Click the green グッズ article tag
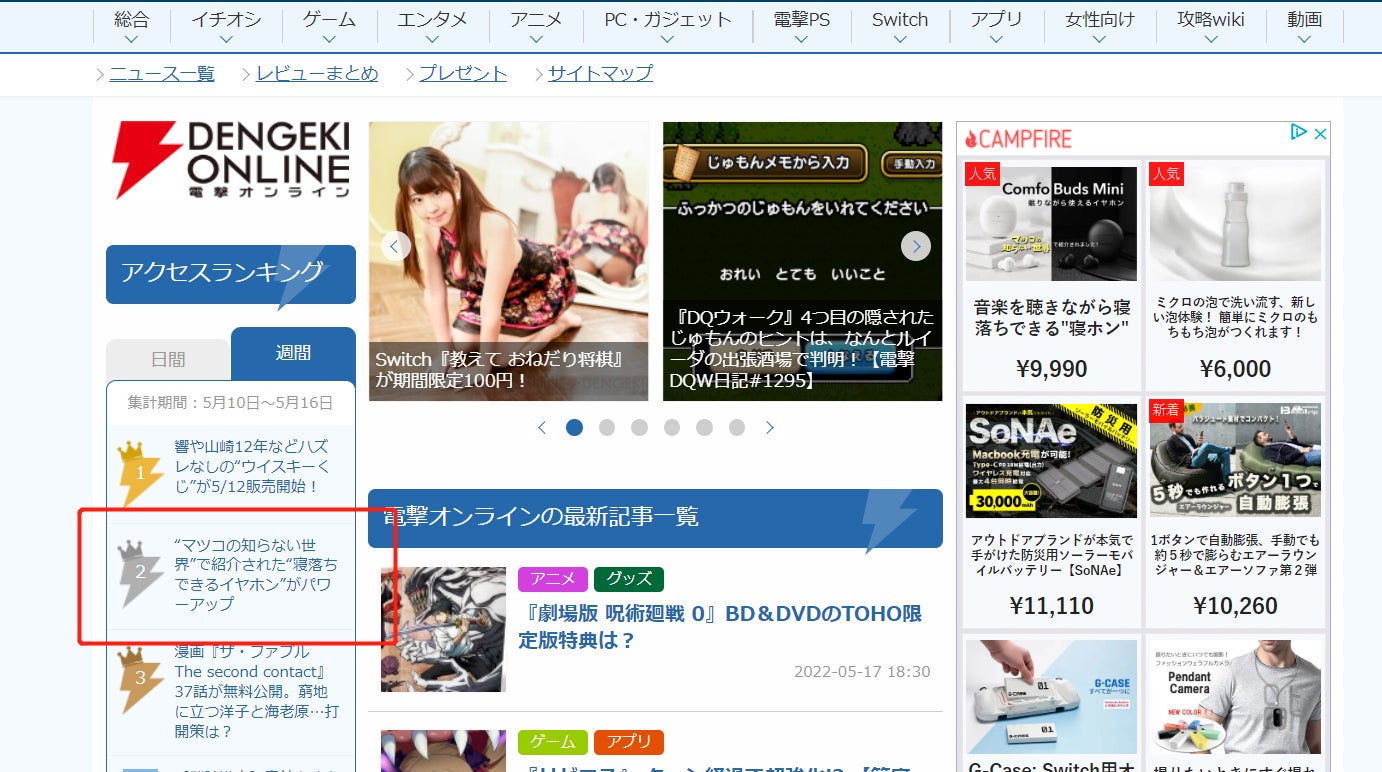 tap(629, 579)
